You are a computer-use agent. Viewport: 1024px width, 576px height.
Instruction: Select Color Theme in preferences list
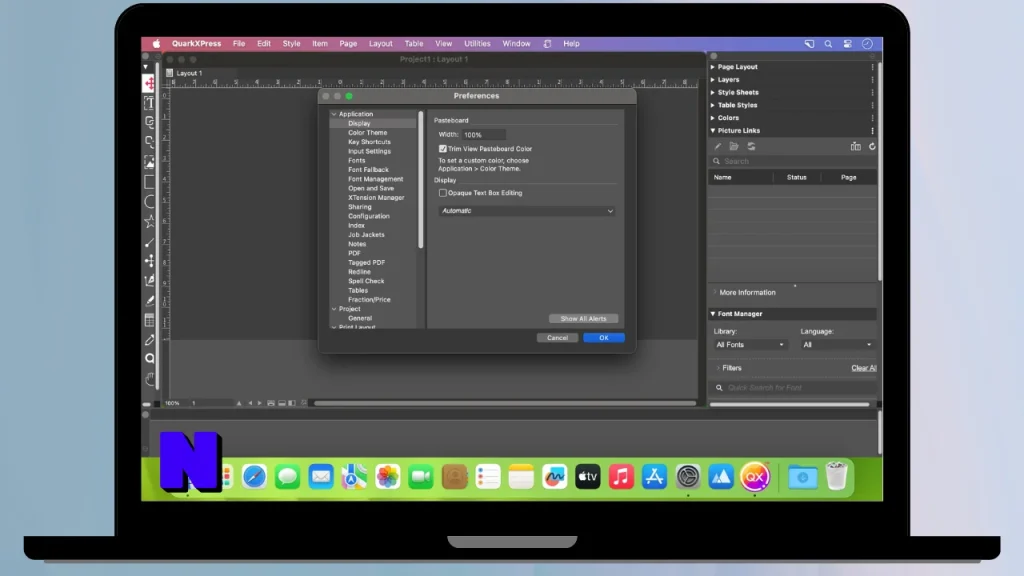368,133
